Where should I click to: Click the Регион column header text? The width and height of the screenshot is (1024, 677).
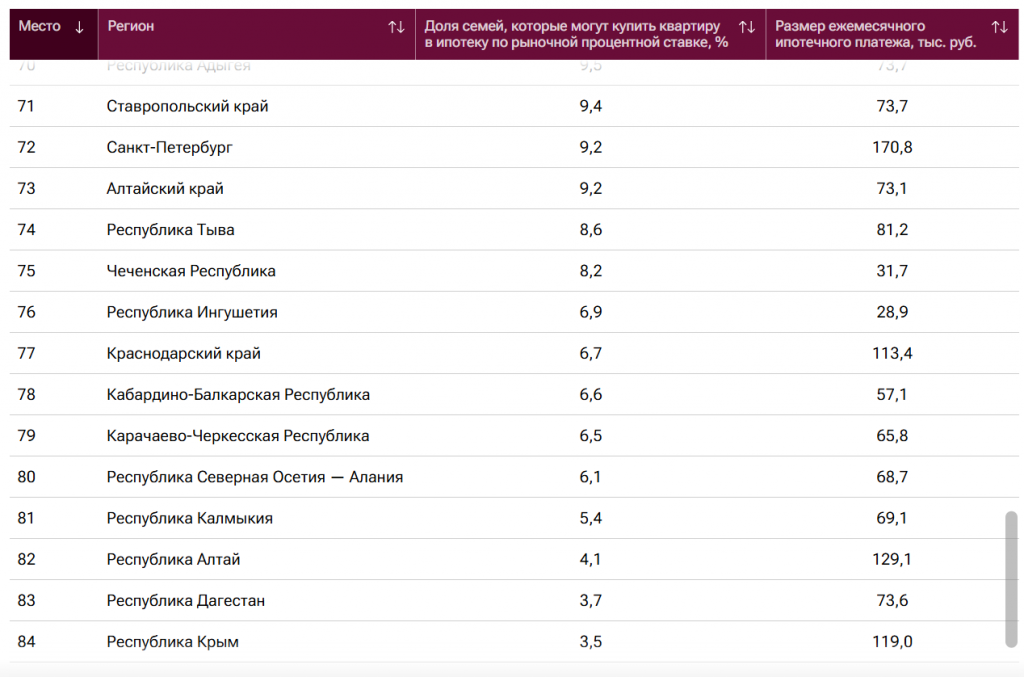click(131, 27)
